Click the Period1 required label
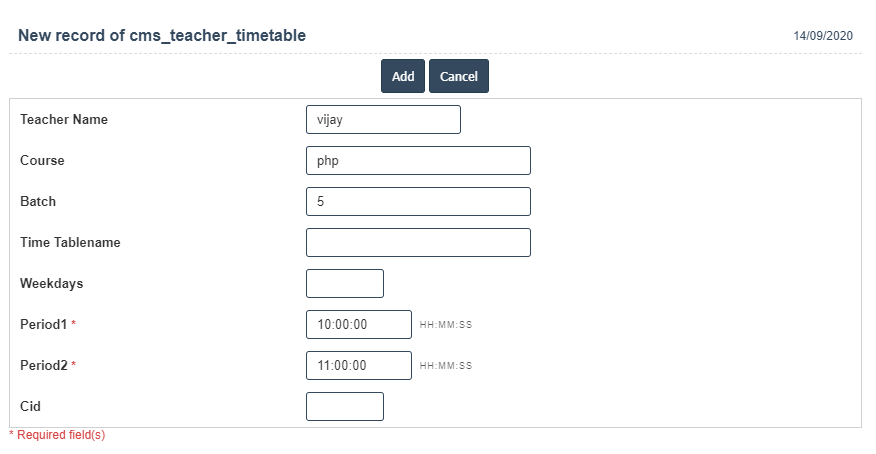This screenshot has height=454, width=876. point(45,325)
